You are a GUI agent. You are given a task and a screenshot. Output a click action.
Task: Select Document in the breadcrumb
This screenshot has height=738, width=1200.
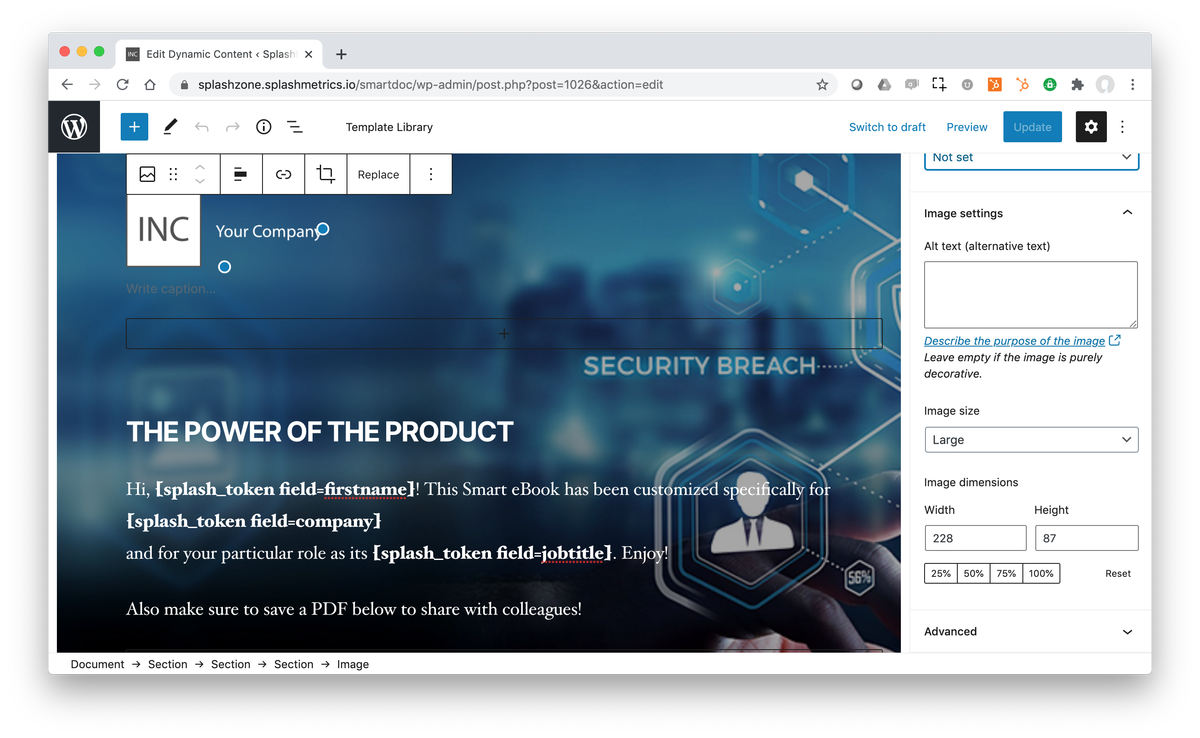97,664
